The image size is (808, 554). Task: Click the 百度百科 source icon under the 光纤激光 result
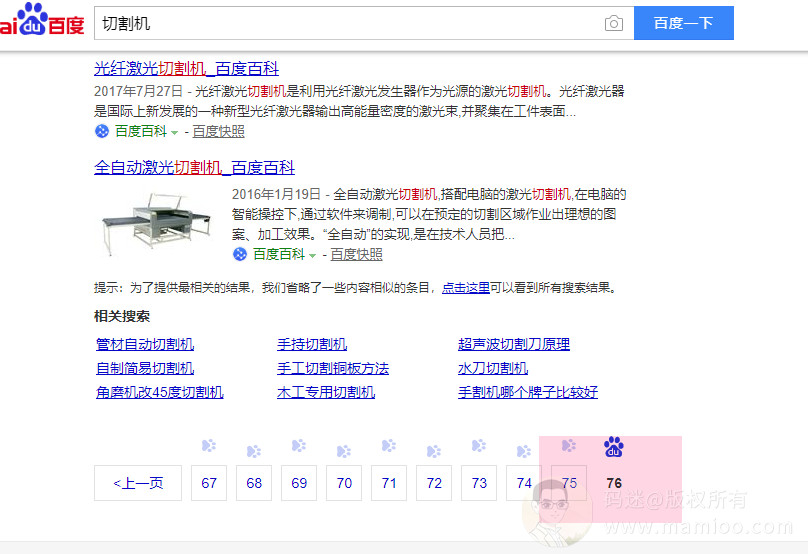tap(102, 131)
